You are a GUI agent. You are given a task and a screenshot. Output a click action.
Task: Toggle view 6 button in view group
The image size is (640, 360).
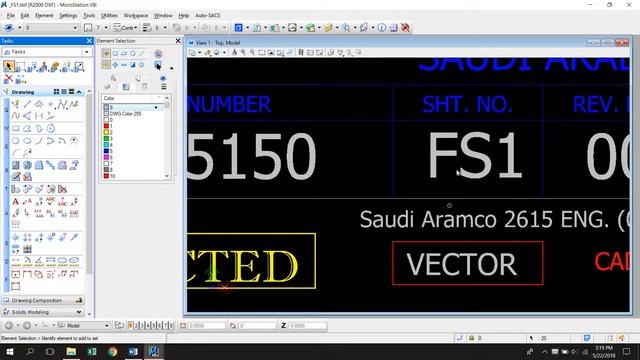tap(159, 326)
